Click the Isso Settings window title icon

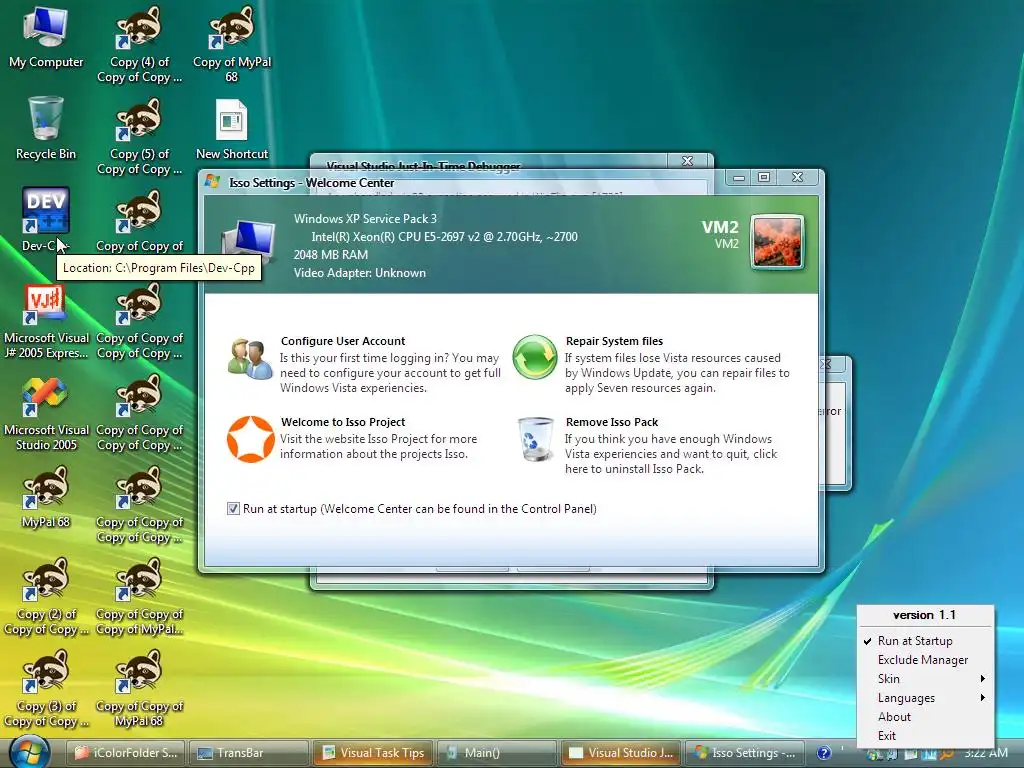[212, 182]
